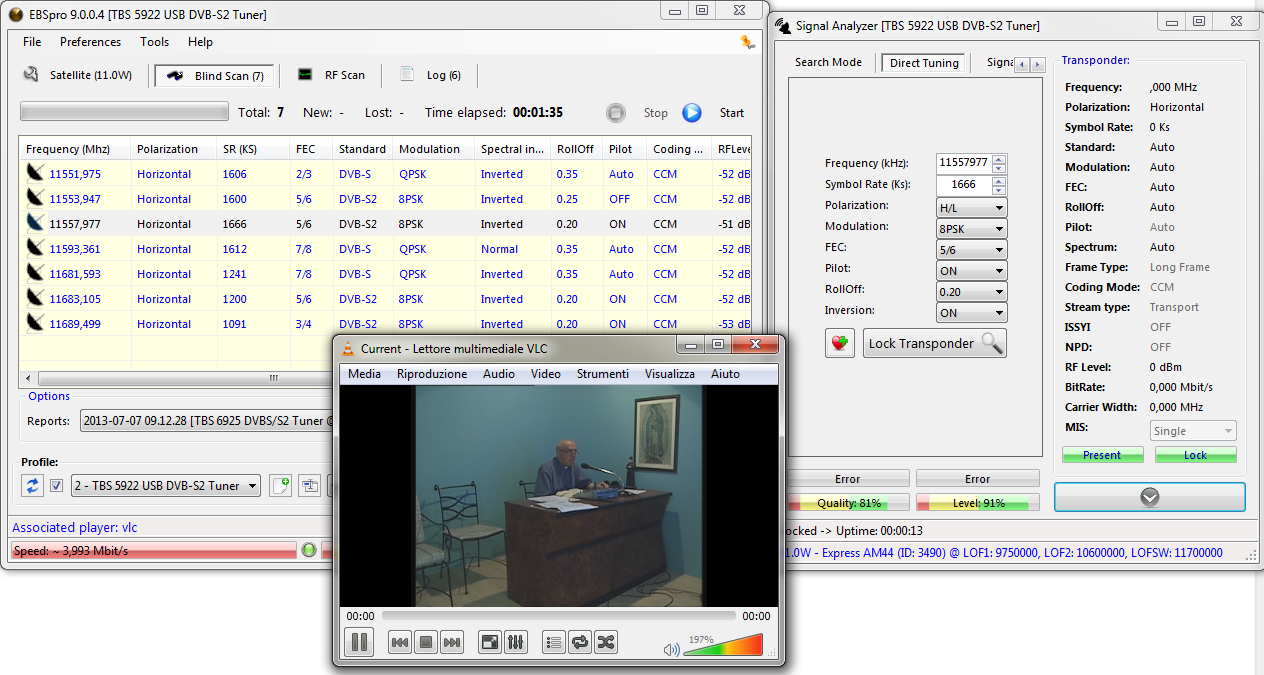Add a new profile

pyautogui.click(x=280, y=485)
